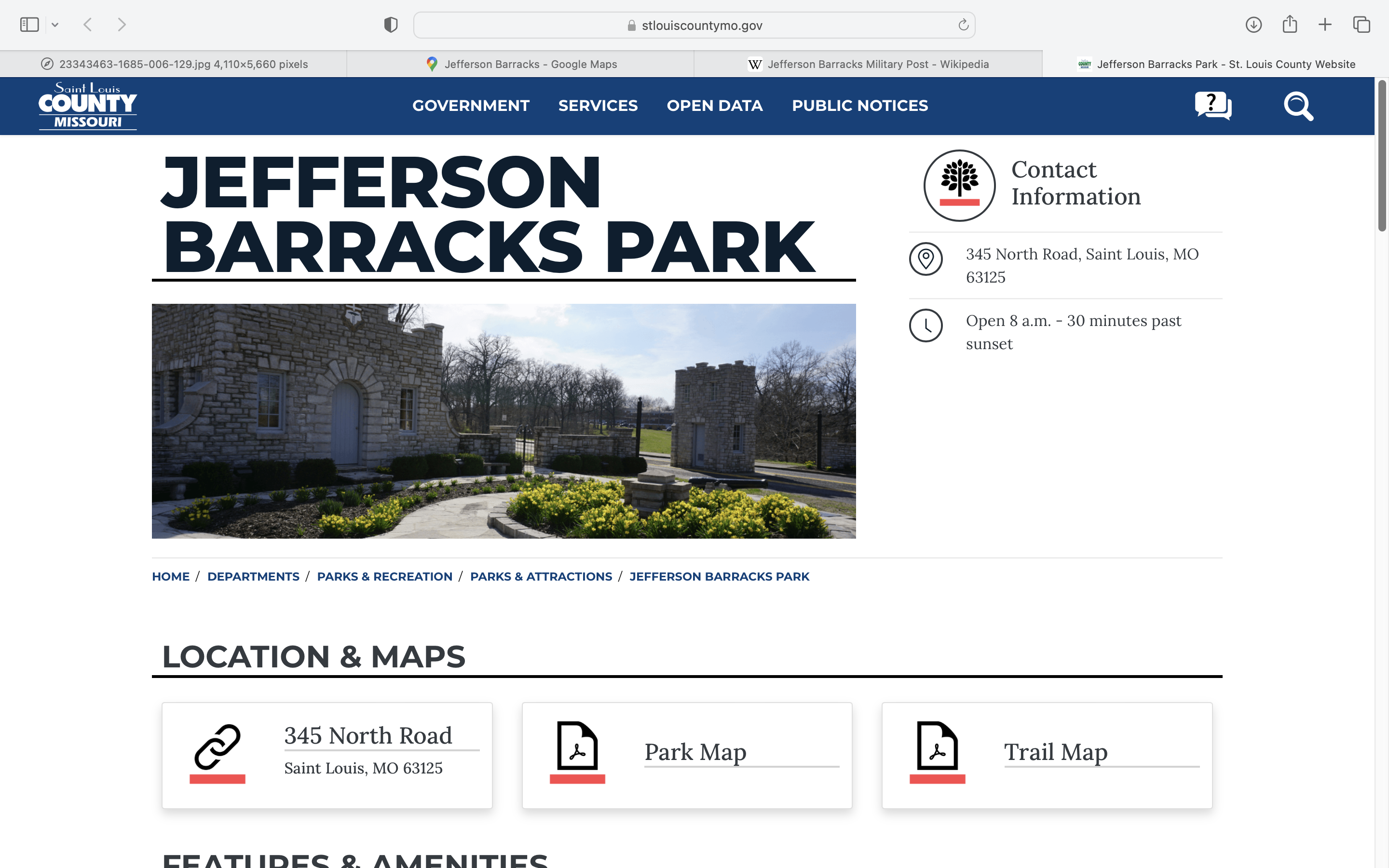
Task: Click the page vertical scrollbar thumb
Action: 1382,156
